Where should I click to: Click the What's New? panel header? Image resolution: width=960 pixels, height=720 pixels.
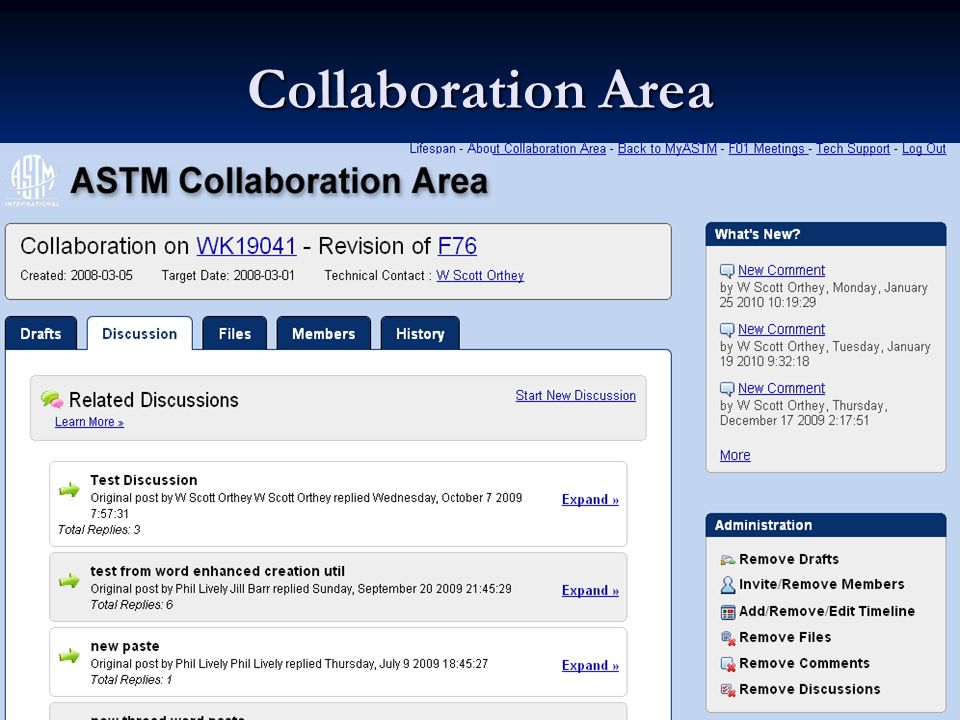click(826, 234)
